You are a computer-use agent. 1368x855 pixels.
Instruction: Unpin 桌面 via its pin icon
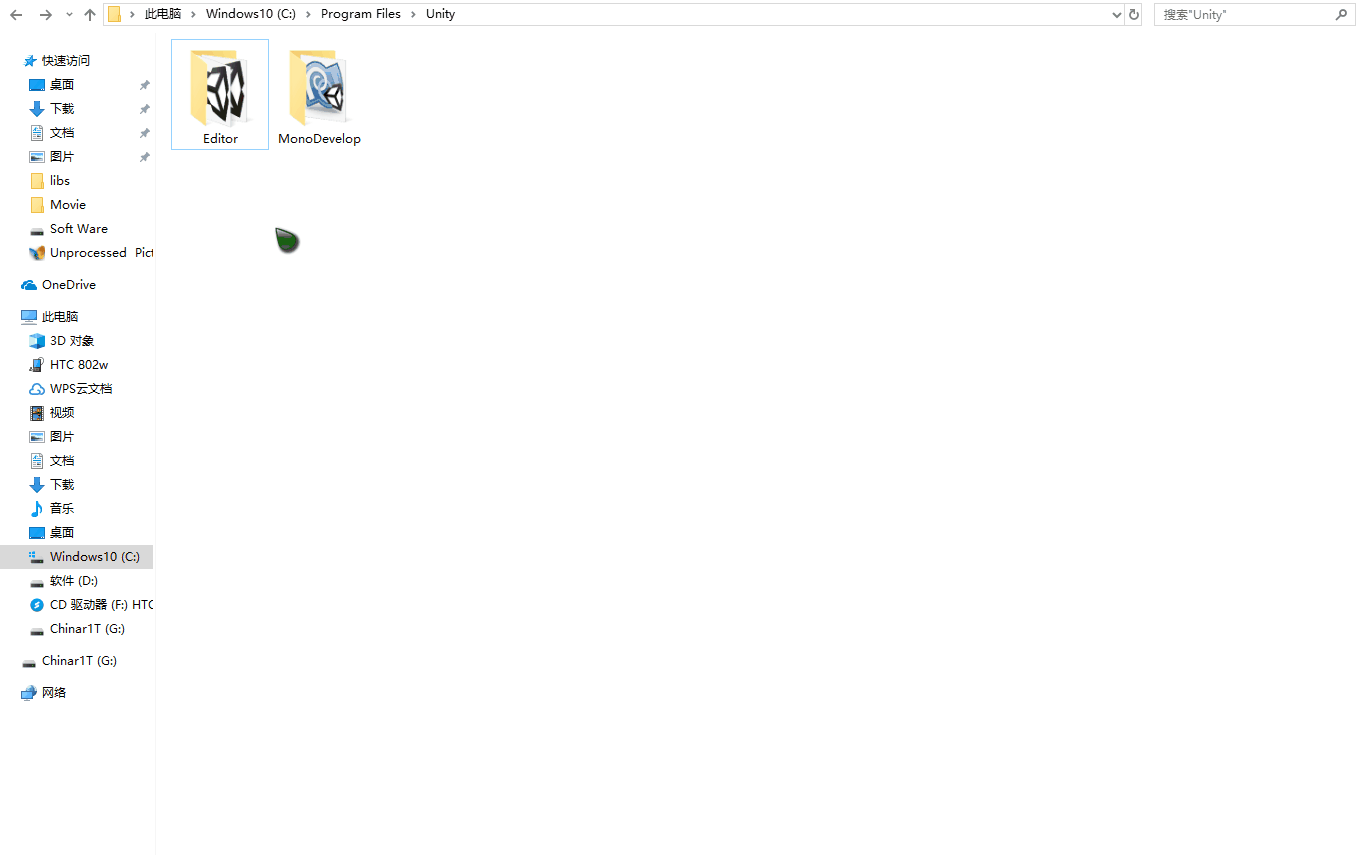click(x=144, y=85)
